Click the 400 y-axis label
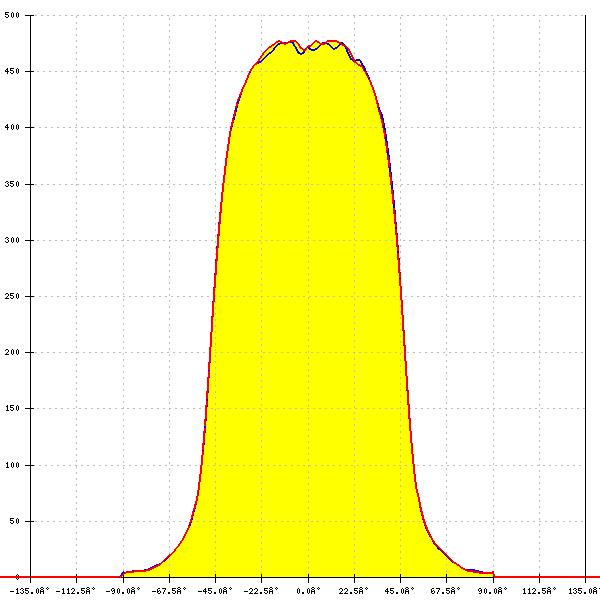 click(x=11, y=127)
